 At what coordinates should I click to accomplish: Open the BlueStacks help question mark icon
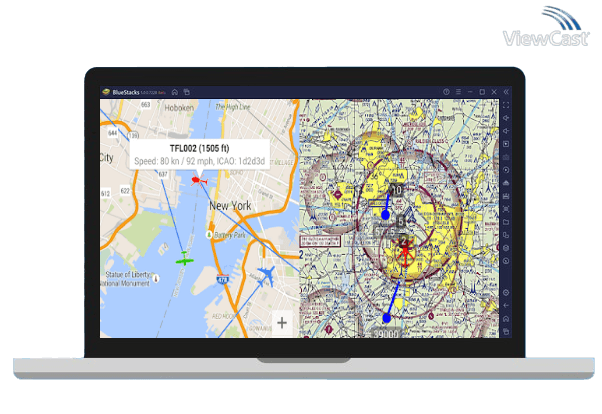[446, 92]
